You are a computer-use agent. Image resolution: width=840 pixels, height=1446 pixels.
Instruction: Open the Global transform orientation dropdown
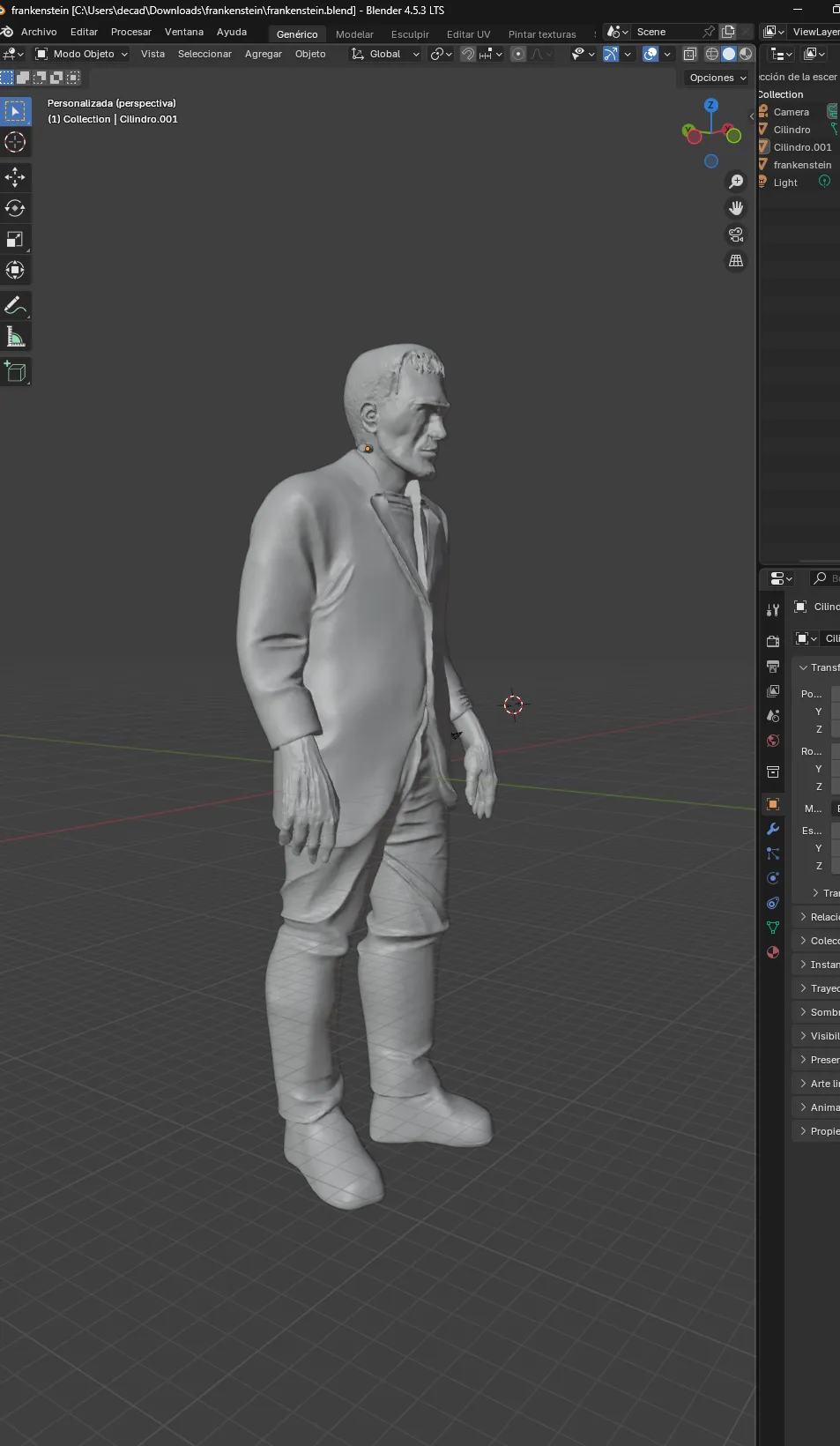click(x=385, y=54)
